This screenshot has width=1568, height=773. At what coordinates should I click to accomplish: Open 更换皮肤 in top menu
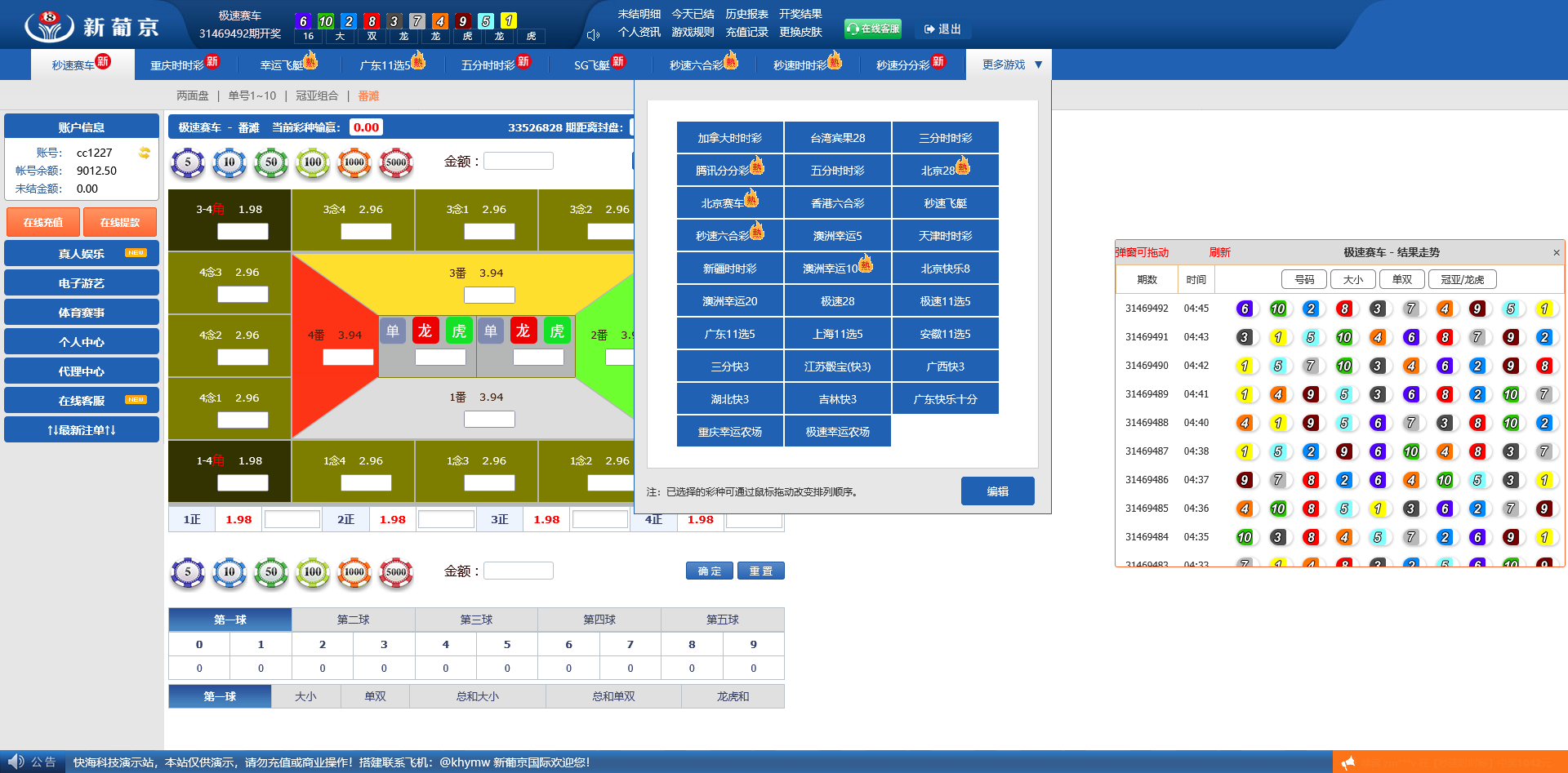click(801, 32)
